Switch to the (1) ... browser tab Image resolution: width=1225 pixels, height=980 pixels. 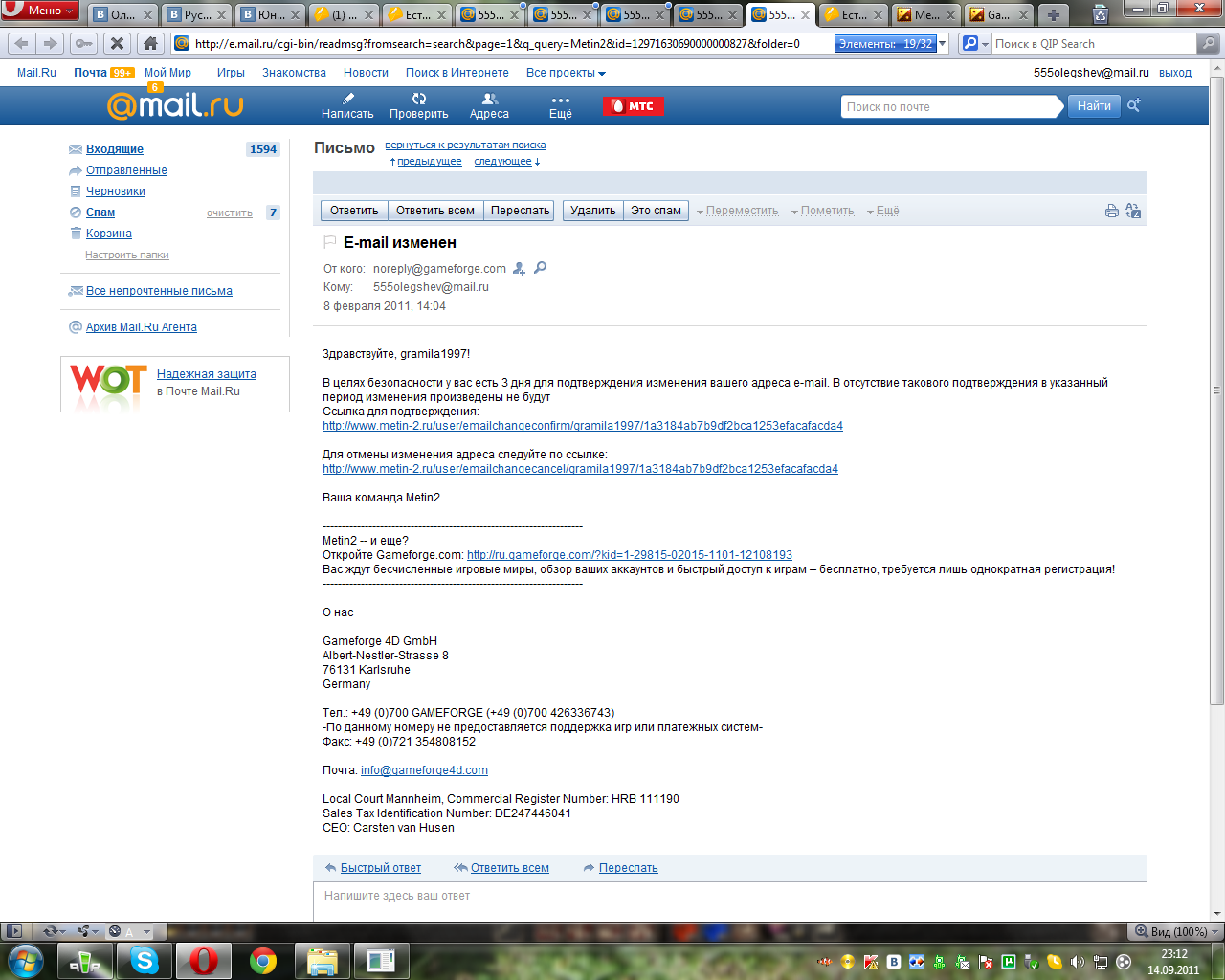click(x=342, y=14)
